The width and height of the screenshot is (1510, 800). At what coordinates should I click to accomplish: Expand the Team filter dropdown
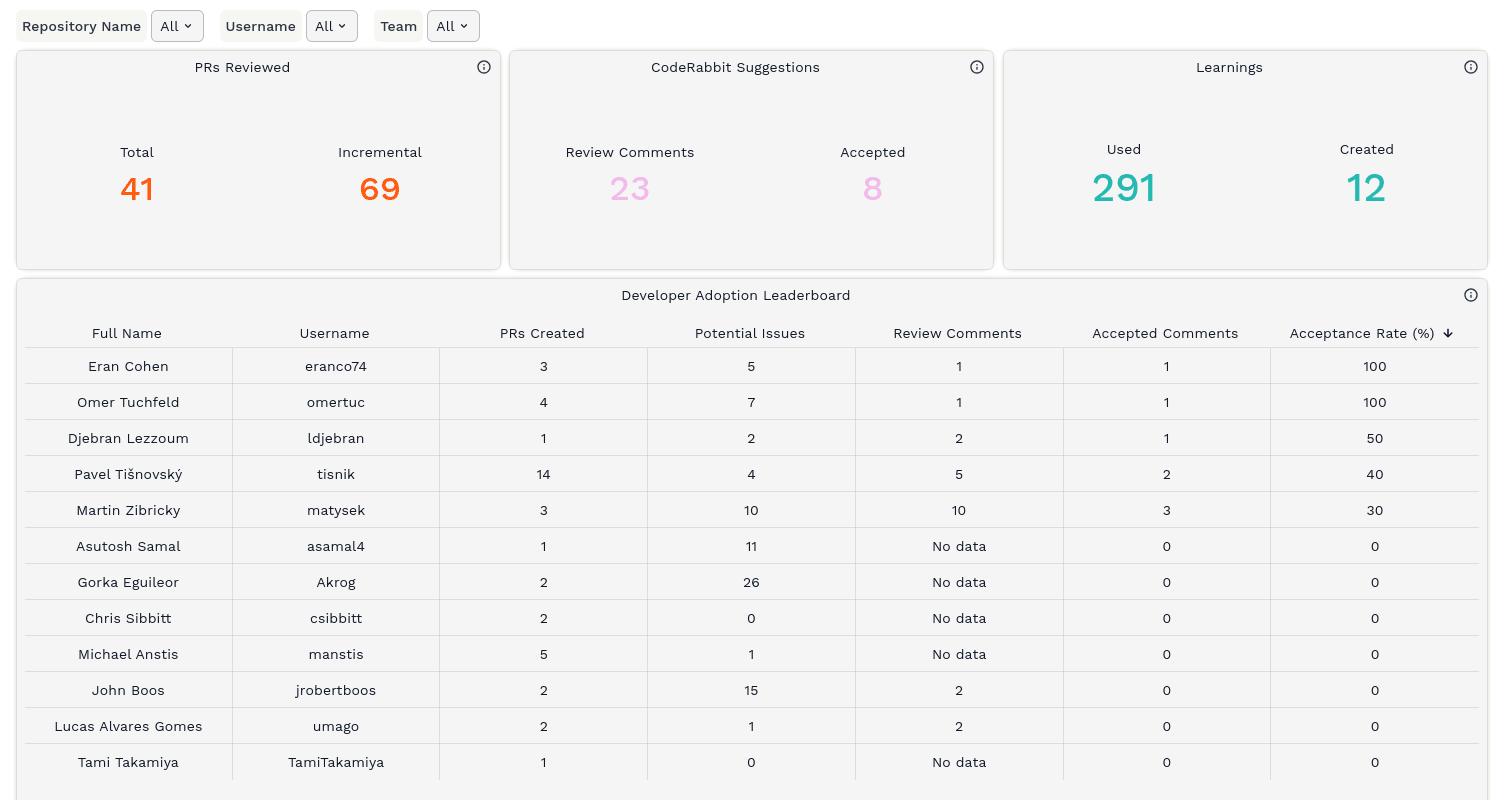(x=453, y=26)
